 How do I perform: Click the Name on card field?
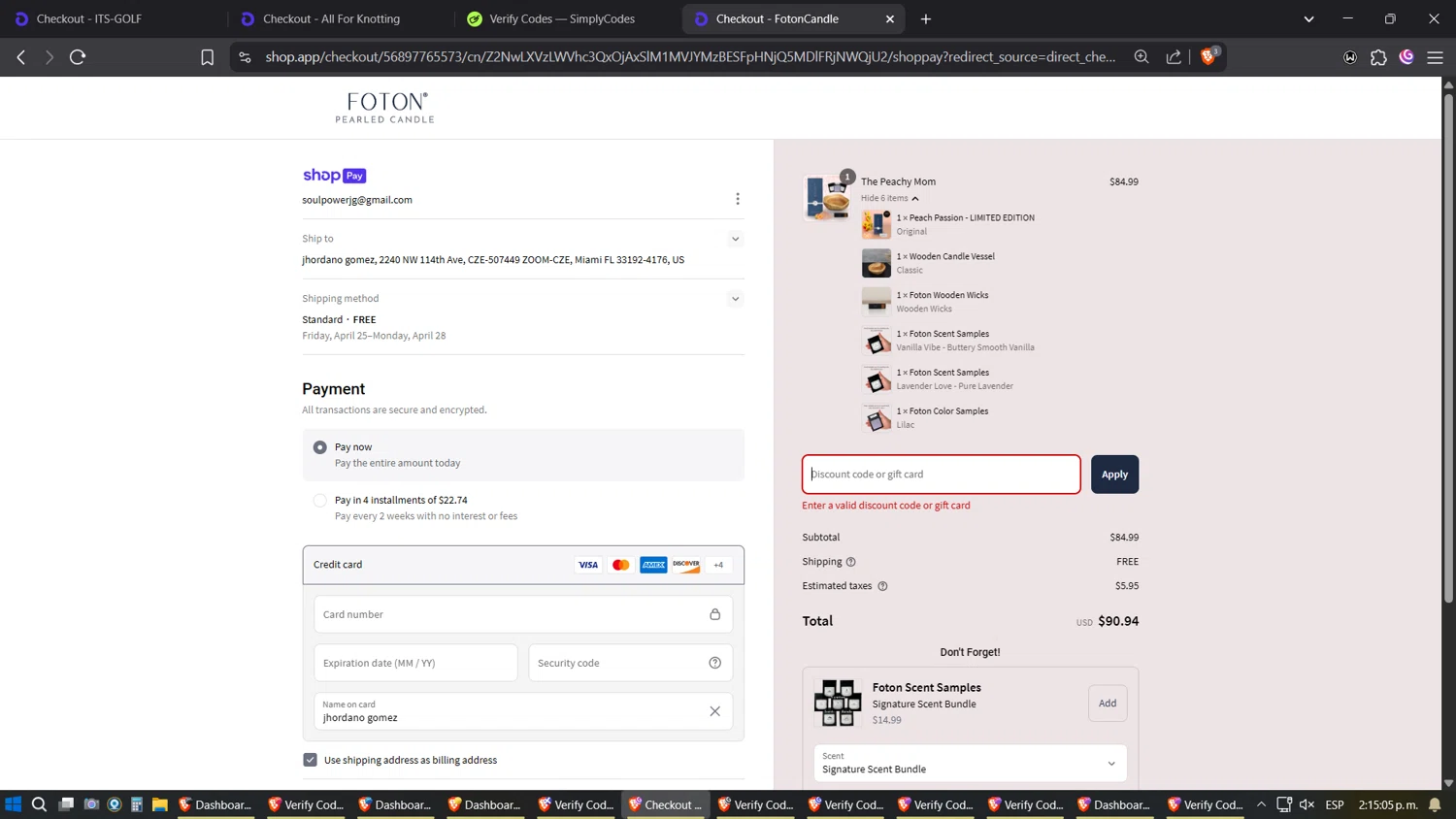(523, 711)
